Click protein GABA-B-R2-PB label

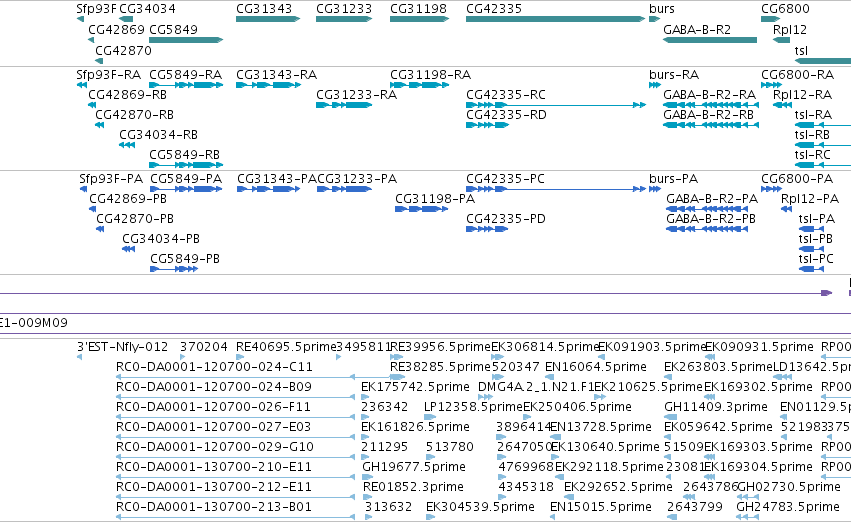pyautogui.click(x=711, y=219)
